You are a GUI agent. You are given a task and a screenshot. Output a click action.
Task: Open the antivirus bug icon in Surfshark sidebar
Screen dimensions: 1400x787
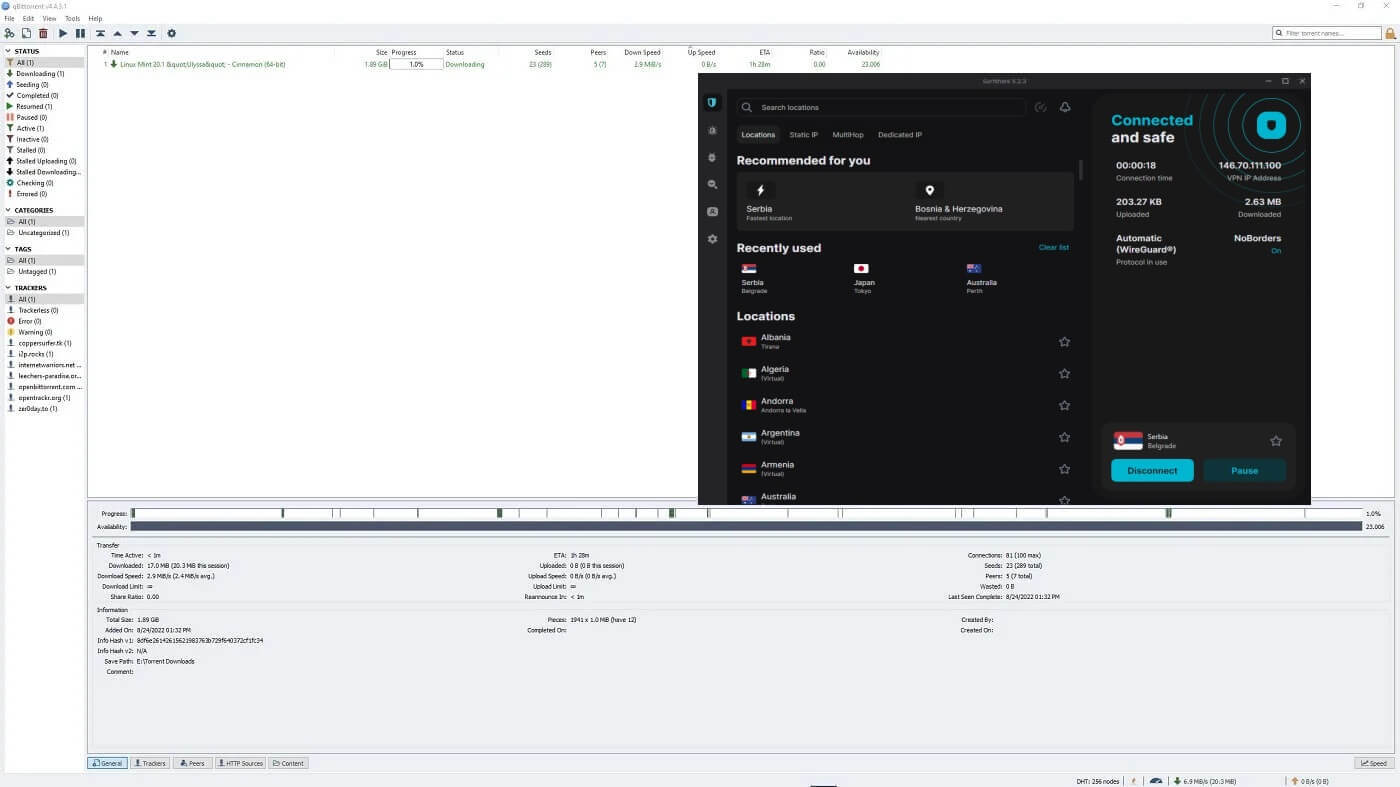click(712, 157)
